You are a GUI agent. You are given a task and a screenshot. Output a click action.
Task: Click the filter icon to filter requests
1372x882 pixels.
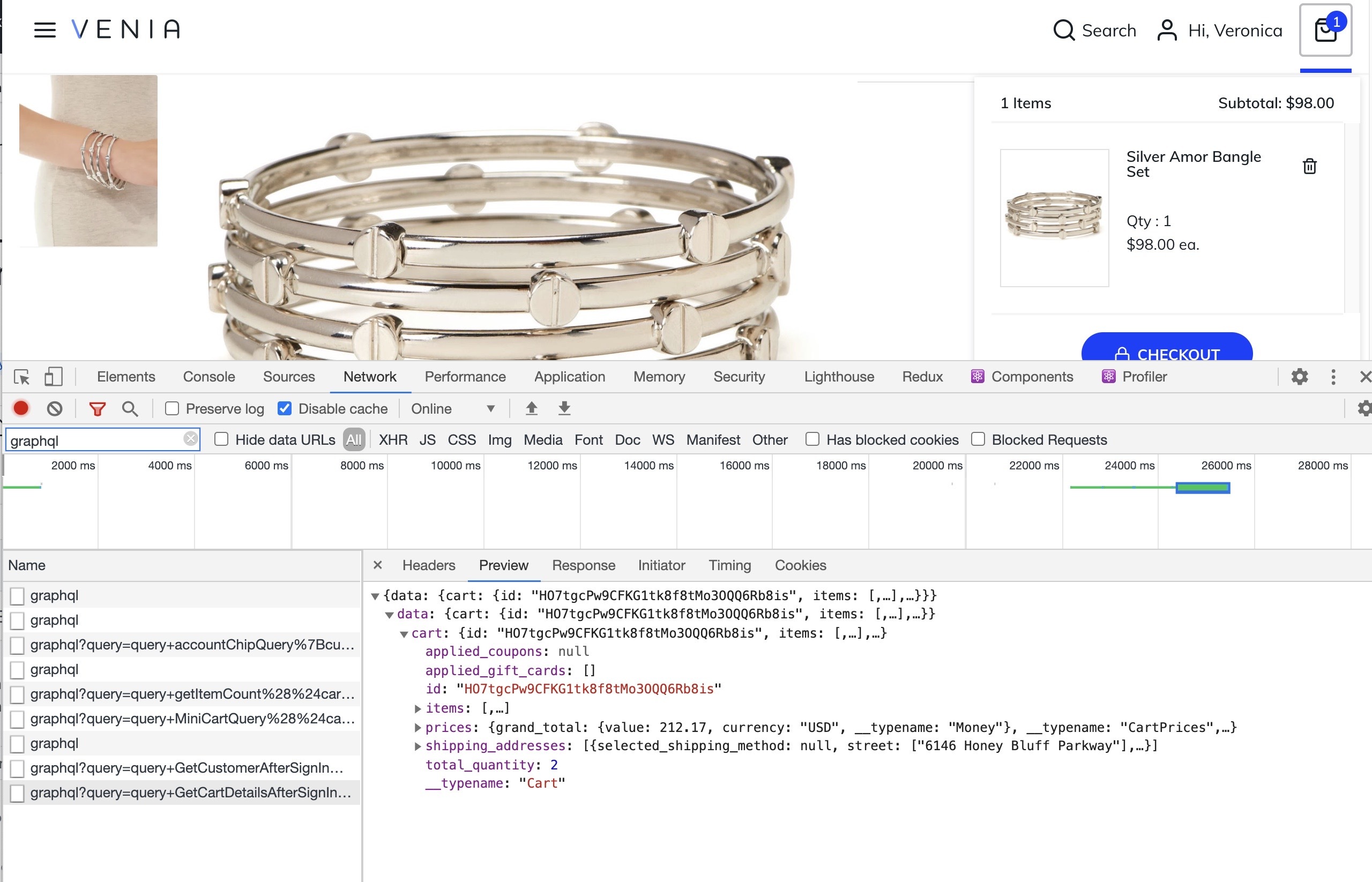point(96,408)
